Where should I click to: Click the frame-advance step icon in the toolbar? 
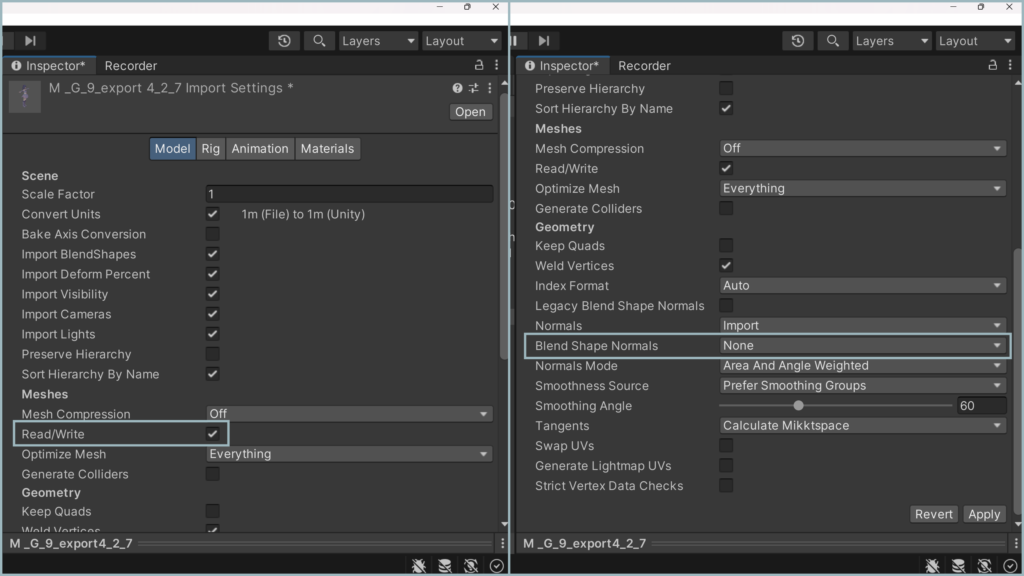pos(30,40)
